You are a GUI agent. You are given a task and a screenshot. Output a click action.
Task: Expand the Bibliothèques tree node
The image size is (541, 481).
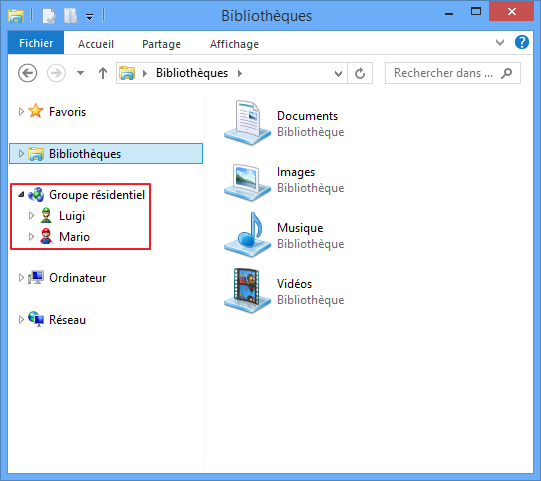coord(21,153)
